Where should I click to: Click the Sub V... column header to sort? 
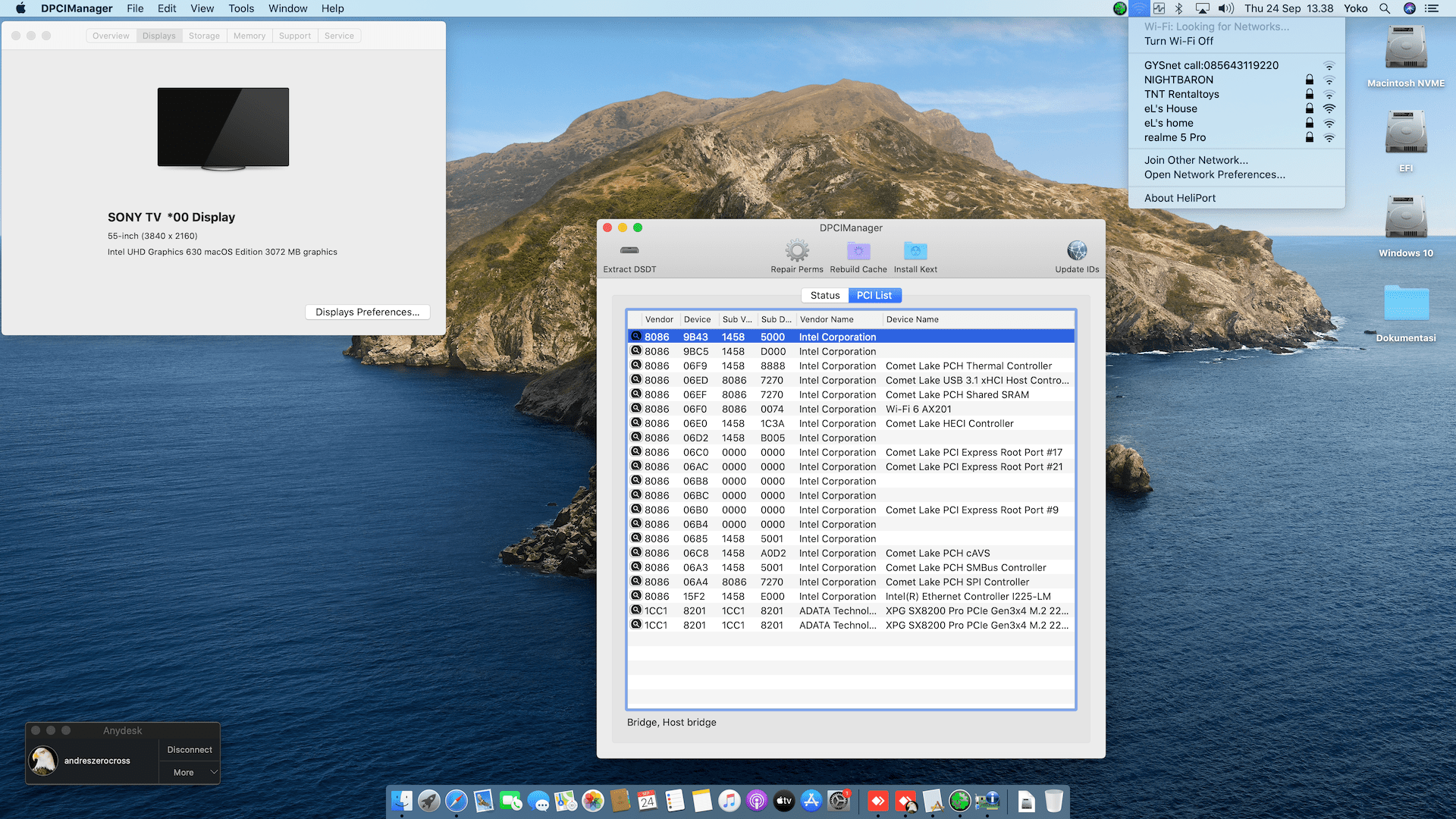pos(736,319)
